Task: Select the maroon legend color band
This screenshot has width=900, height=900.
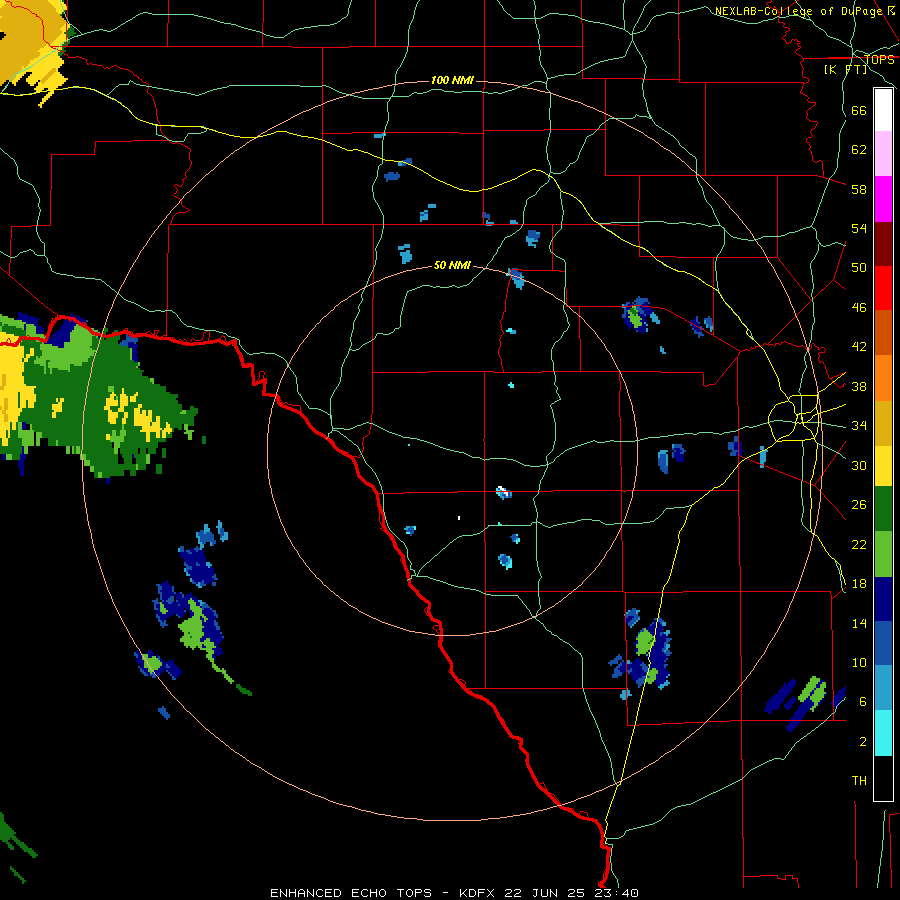Action: click(883, 244)
